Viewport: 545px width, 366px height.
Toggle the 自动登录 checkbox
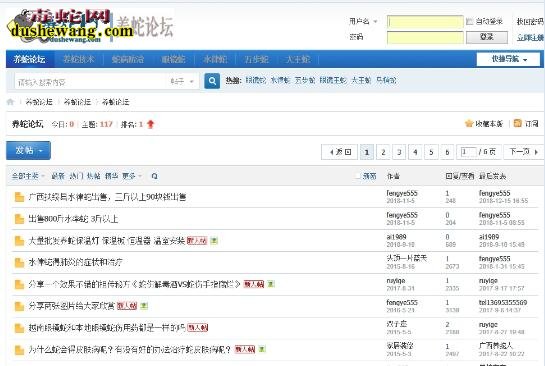coord(470,22)
